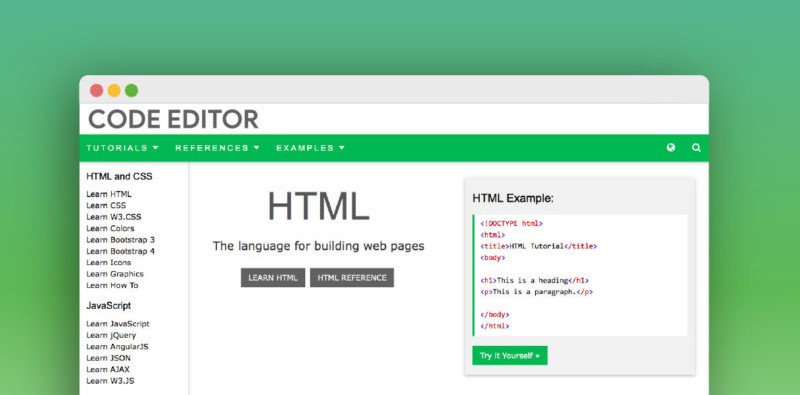The height and width of the screenshot is (395, 800).
Task: Click the LEARN HTML button
Action: click(x=273, y=278)
